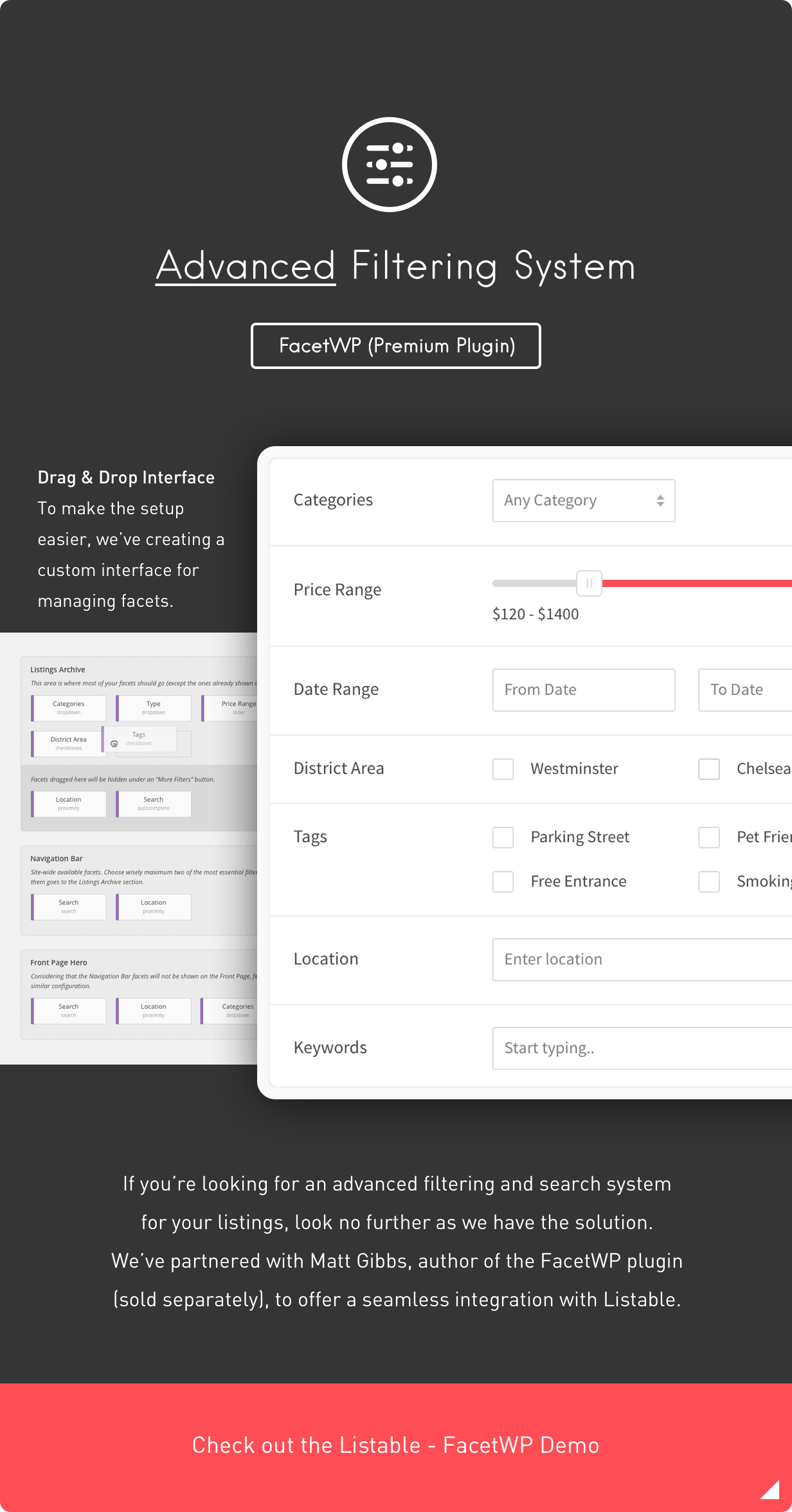792x1512 pixels.
Task: Click the filter sliders circle icon
Action: tap(390, 165)
